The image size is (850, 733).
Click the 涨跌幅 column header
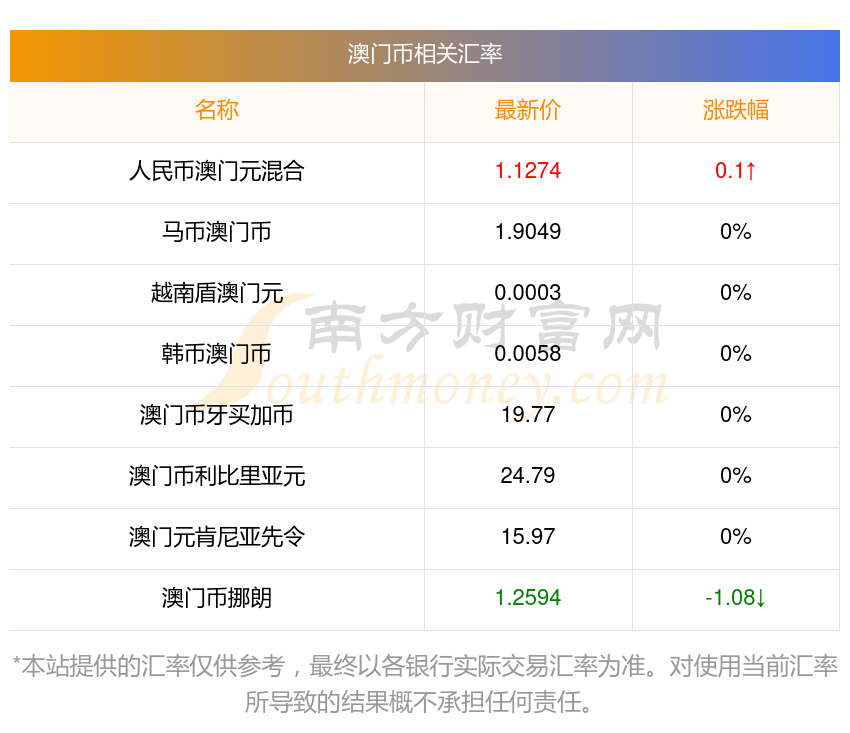click(736, 110)
